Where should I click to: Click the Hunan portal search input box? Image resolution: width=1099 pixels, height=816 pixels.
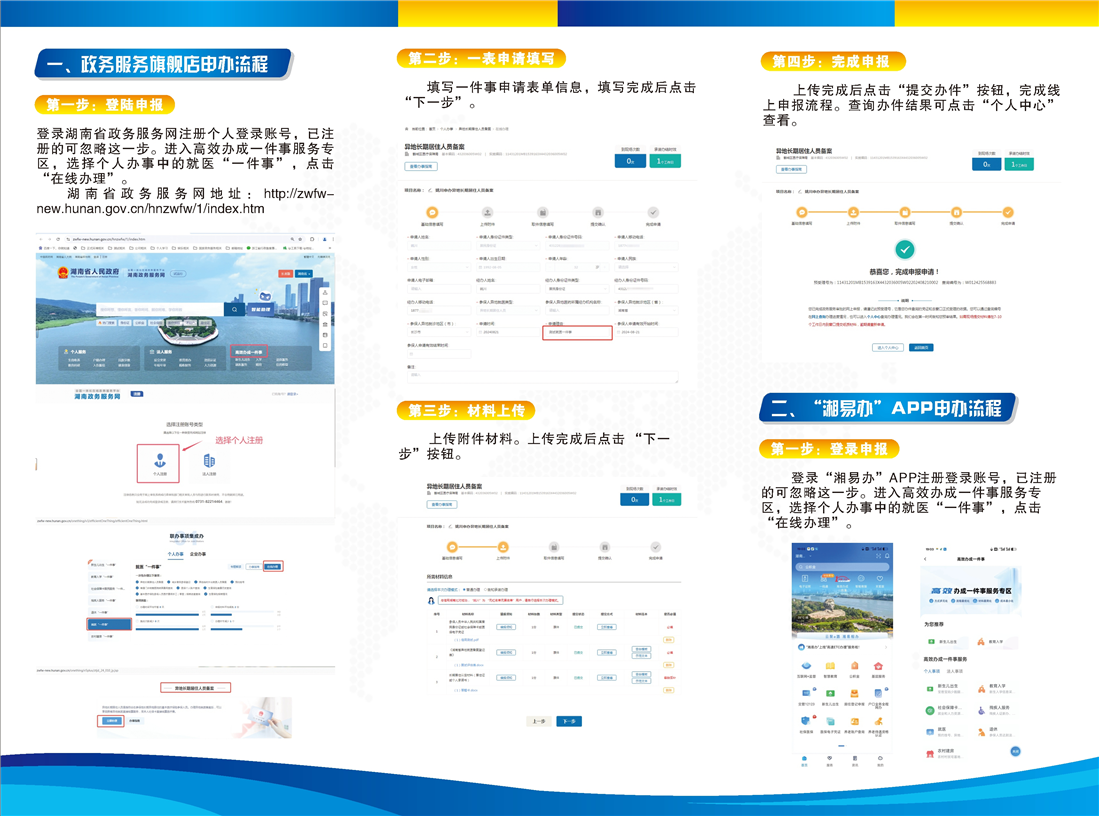161,309
